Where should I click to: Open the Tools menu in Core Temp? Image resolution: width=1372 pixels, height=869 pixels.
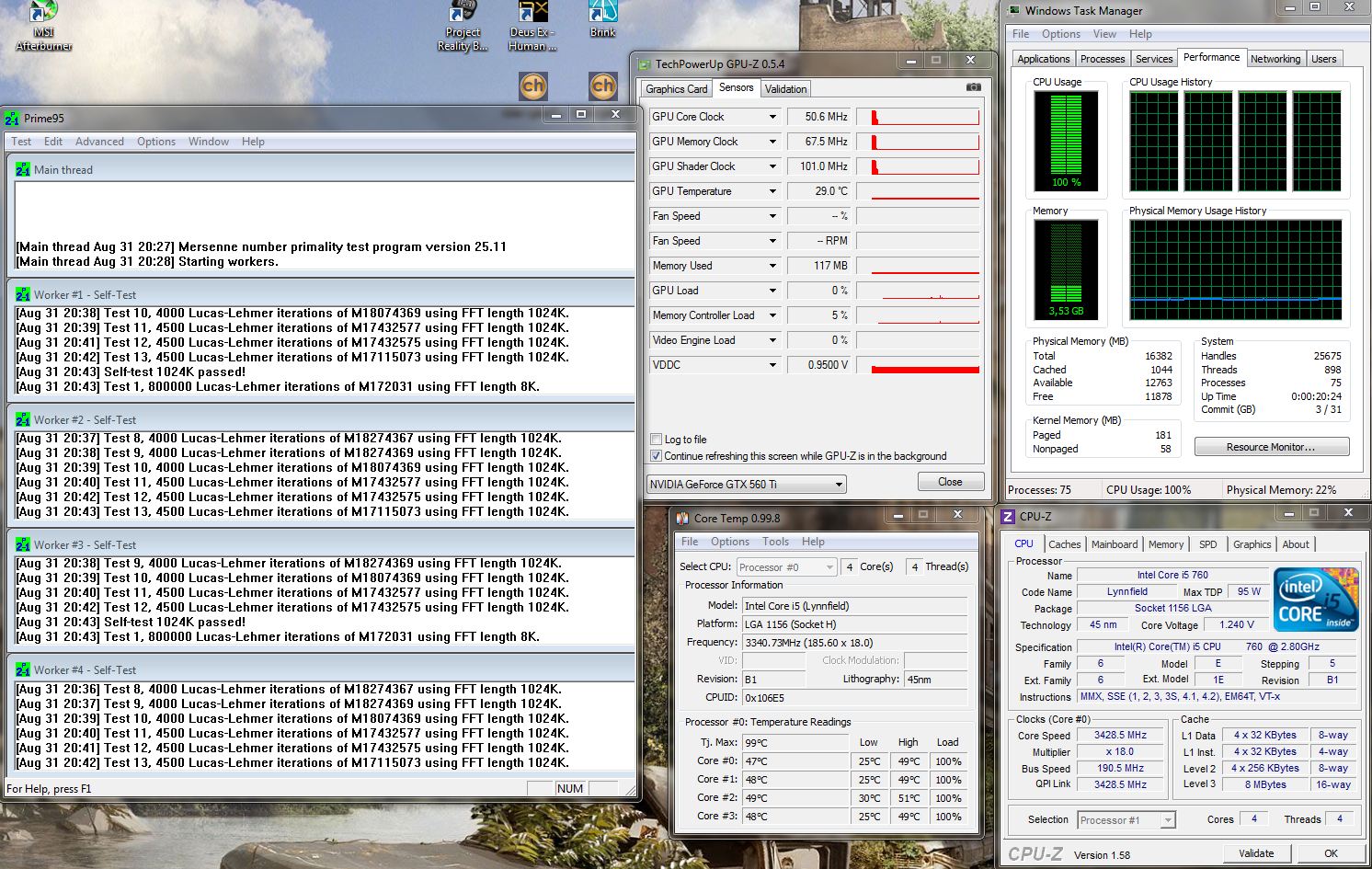point(775,542)
